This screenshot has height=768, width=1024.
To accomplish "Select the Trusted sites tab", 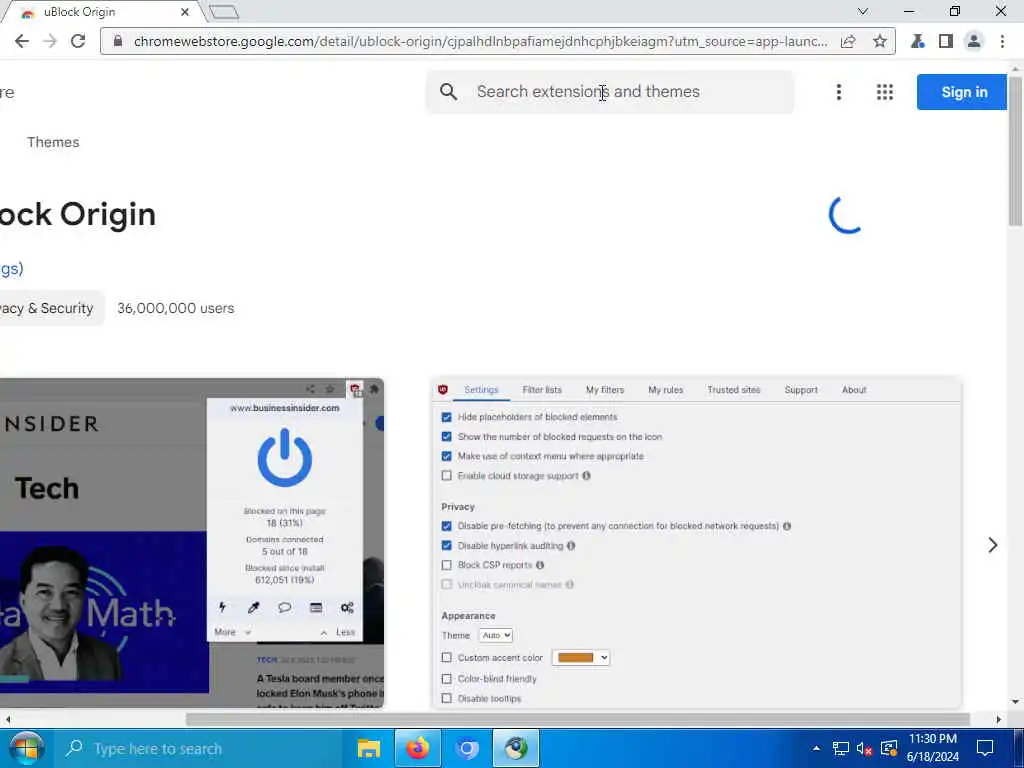I will click(734, 390).
